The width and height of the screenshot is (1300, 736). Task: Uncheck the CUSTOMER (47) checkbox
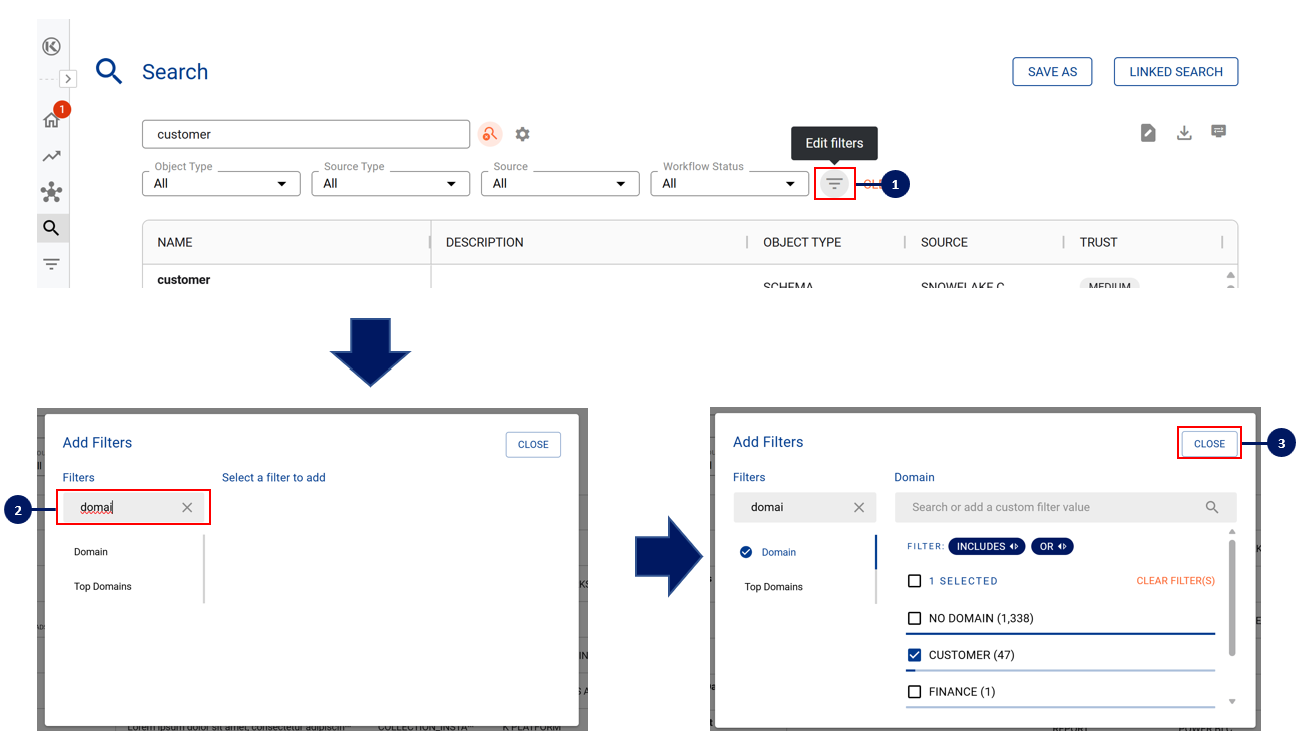point(914,655)
